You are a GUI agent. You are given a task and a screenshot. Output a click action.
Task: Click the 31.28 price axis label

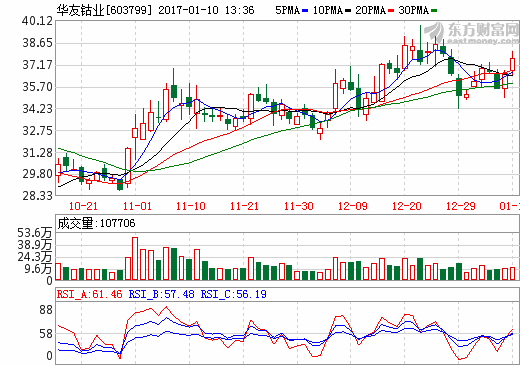pos(38,153)
